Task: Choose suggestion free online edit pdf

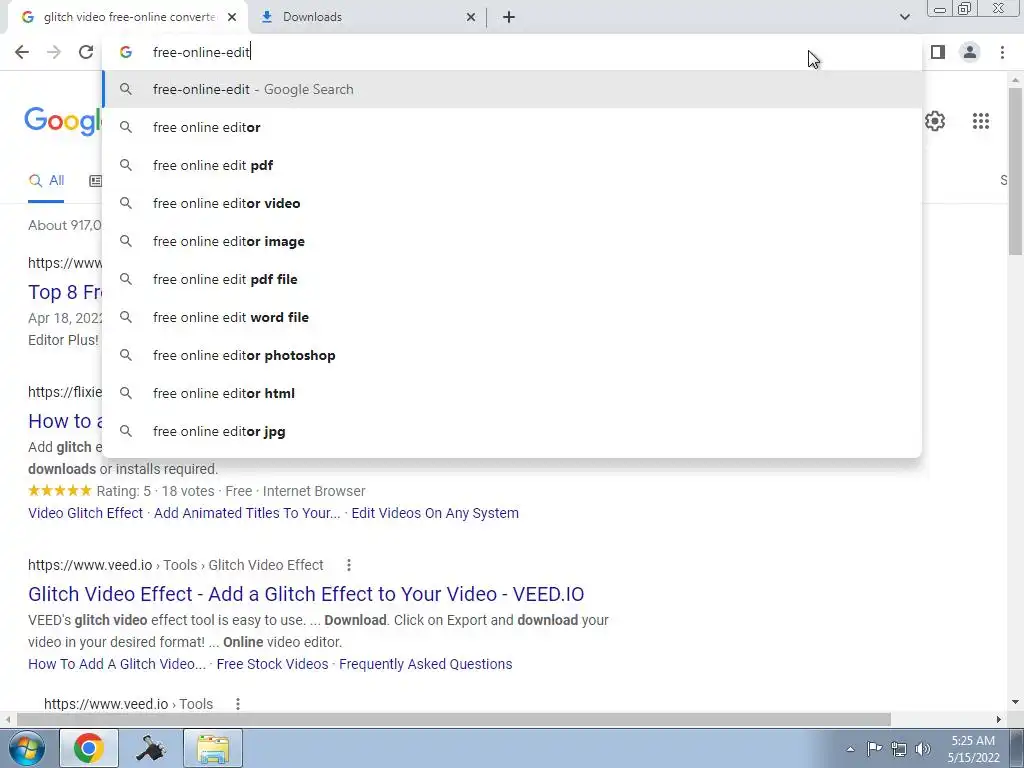Action: pos(512,165)
